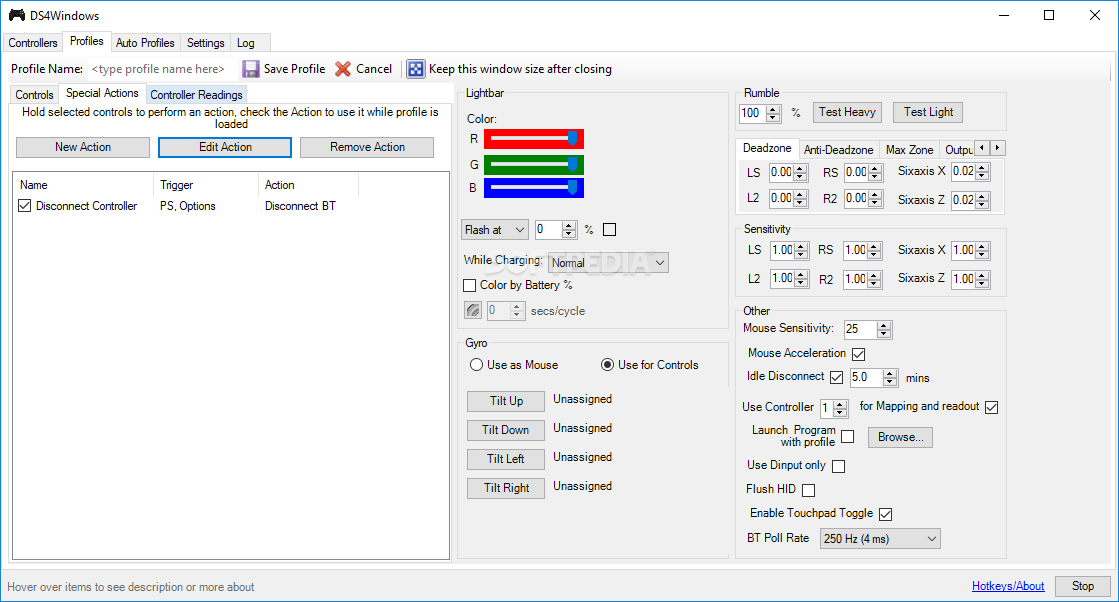This screenshot has width=1119, height=602.
Task: Click the Test Heavy rumble button
Action: point(847,112)
